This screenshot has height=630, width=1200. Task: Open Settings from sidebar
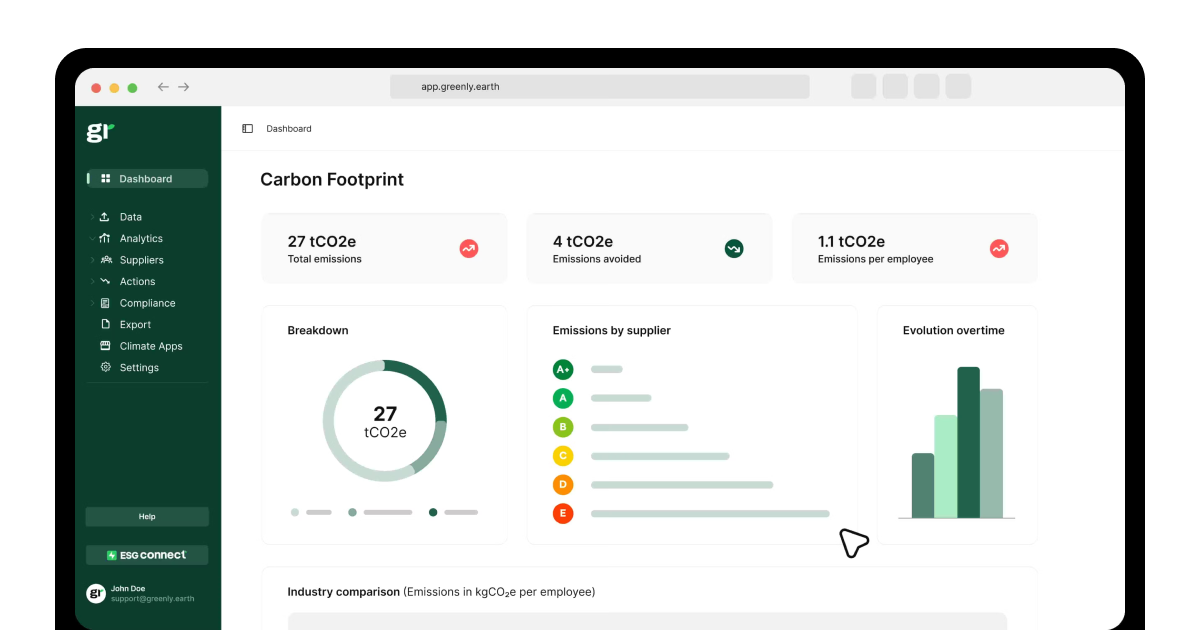(x=139, y=367)
